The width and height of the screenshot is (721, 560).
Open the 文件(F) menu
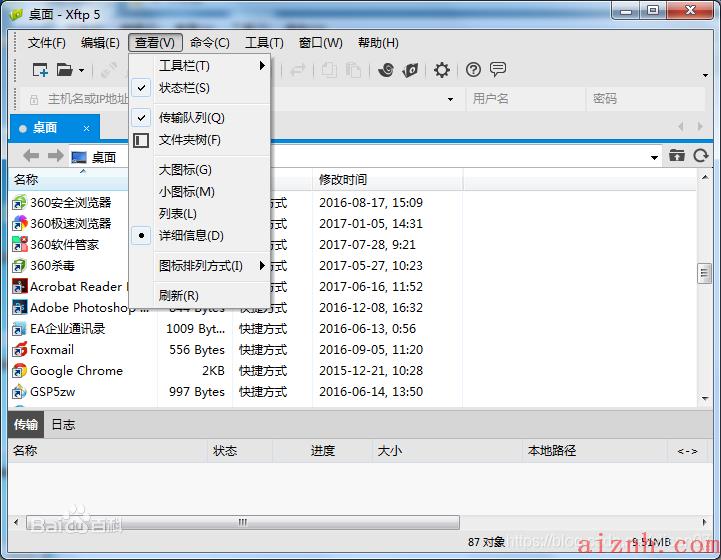coord(46,43)
